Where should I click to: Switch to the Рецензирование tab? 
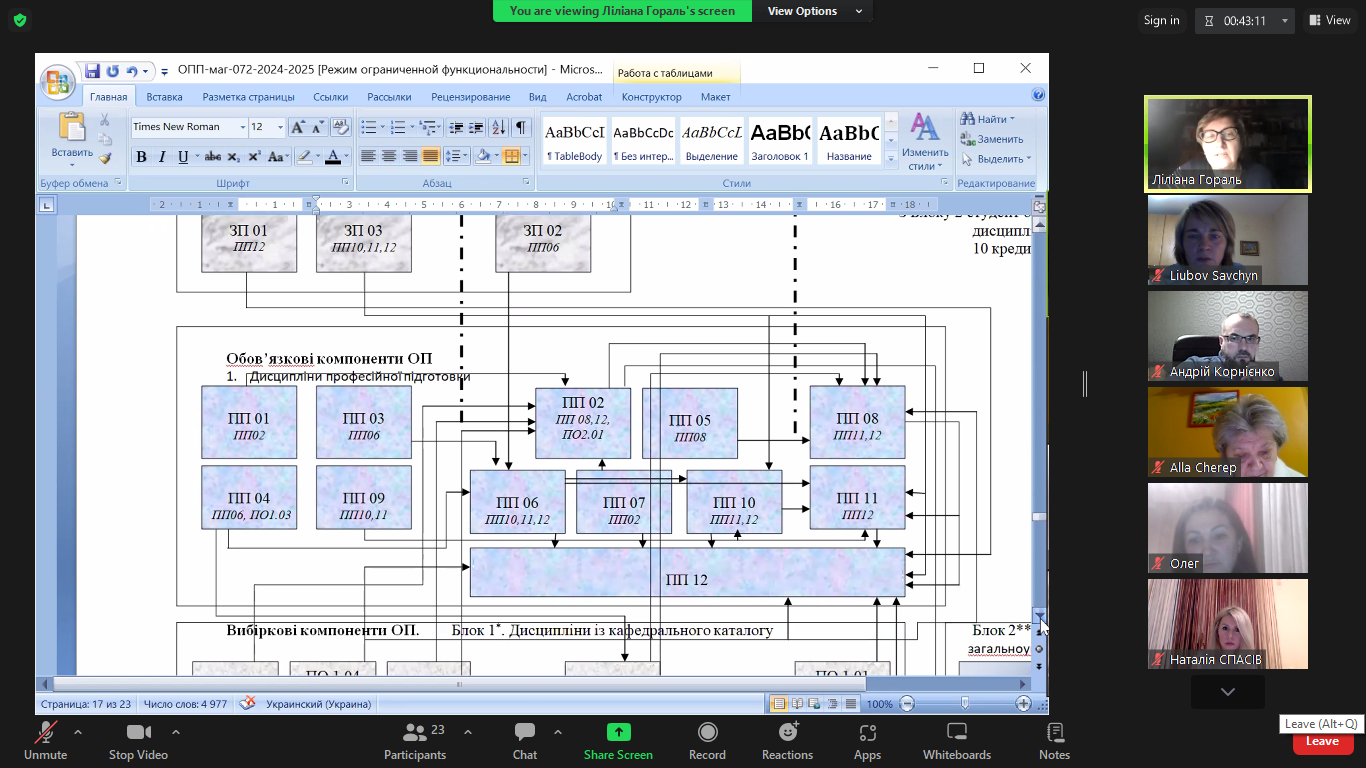[x=470, y=97]
